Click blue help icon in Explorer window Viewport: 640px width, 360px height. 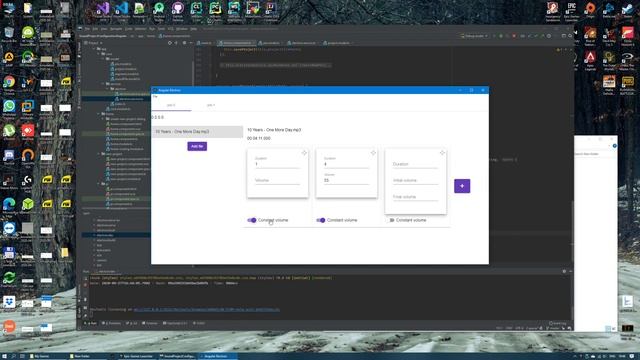tap(614, 146)
